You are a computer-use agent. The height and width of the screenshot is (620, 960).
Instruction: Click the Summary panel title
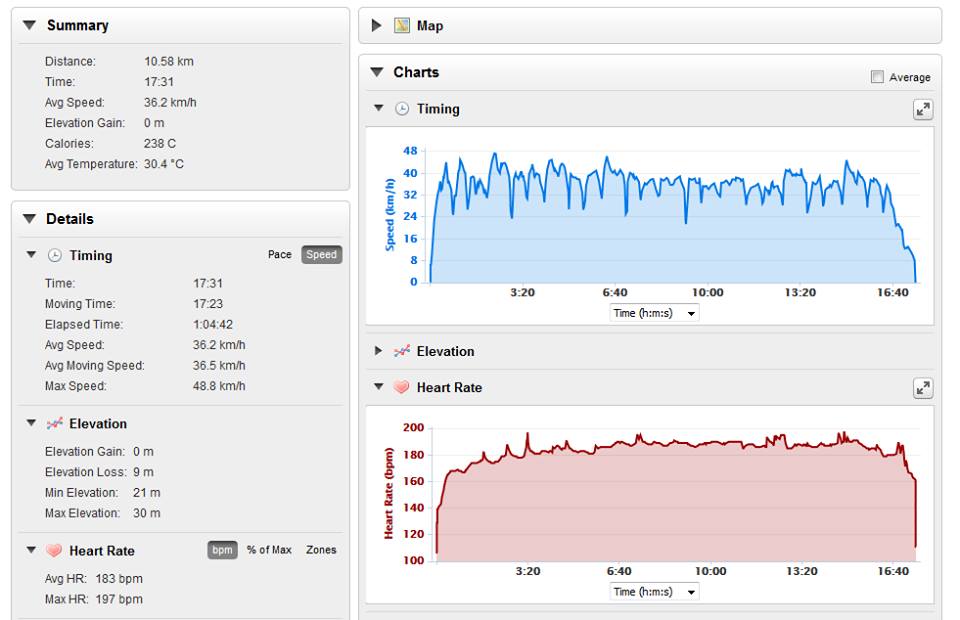(78, 26)
